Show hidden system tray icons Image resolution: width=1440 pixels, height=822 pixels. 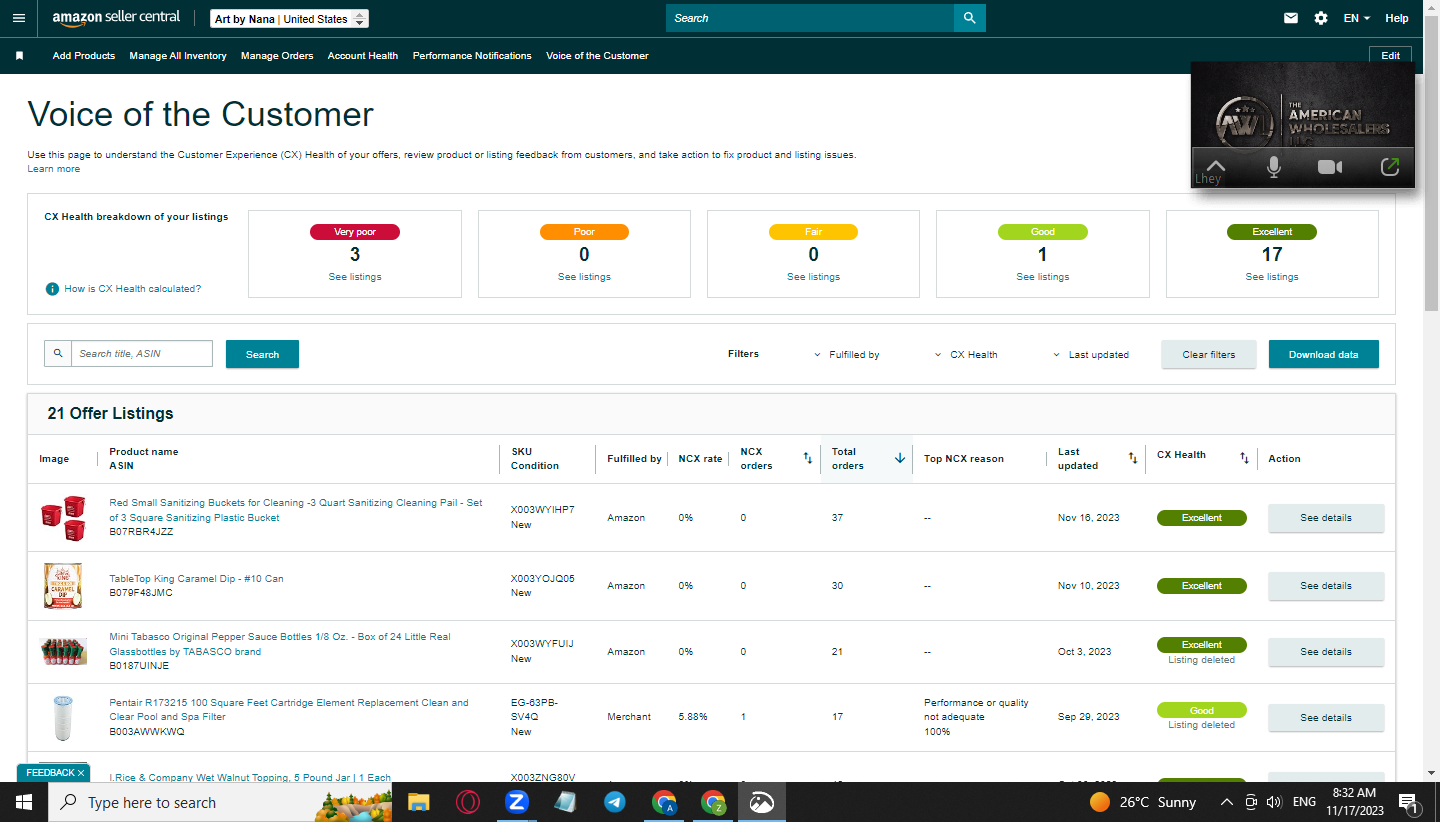[1226, 802]
